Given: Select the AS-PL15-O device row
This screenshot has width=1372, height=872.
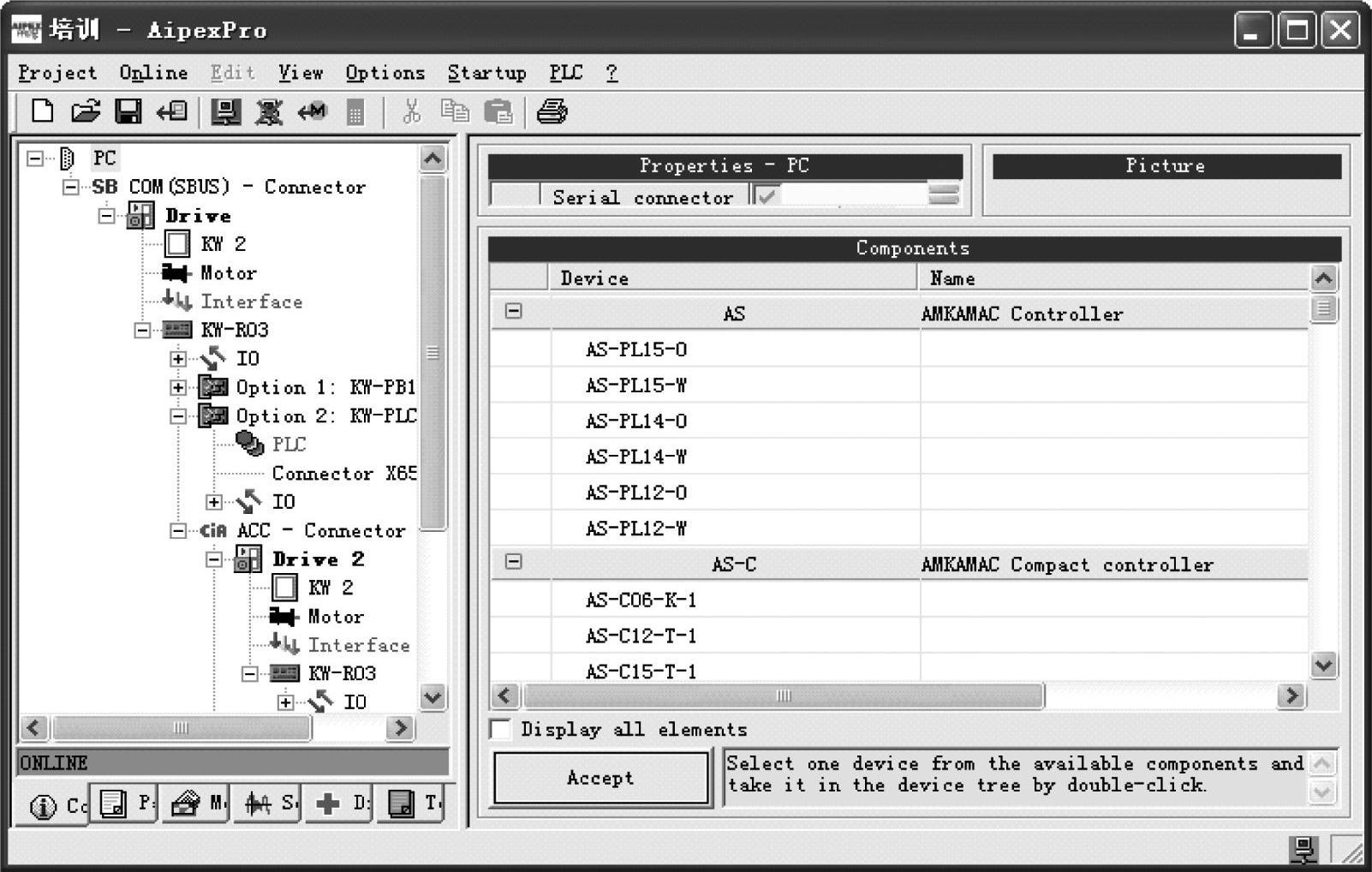Looking at the screenshot, I should point(899,349).
